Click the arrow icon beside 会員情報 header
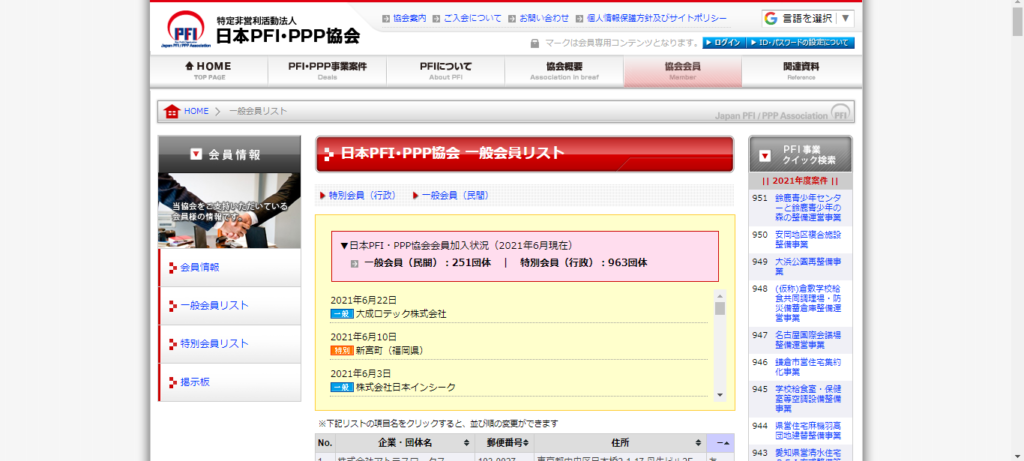This screenshot has width=1024, height=461. (196, 155)
